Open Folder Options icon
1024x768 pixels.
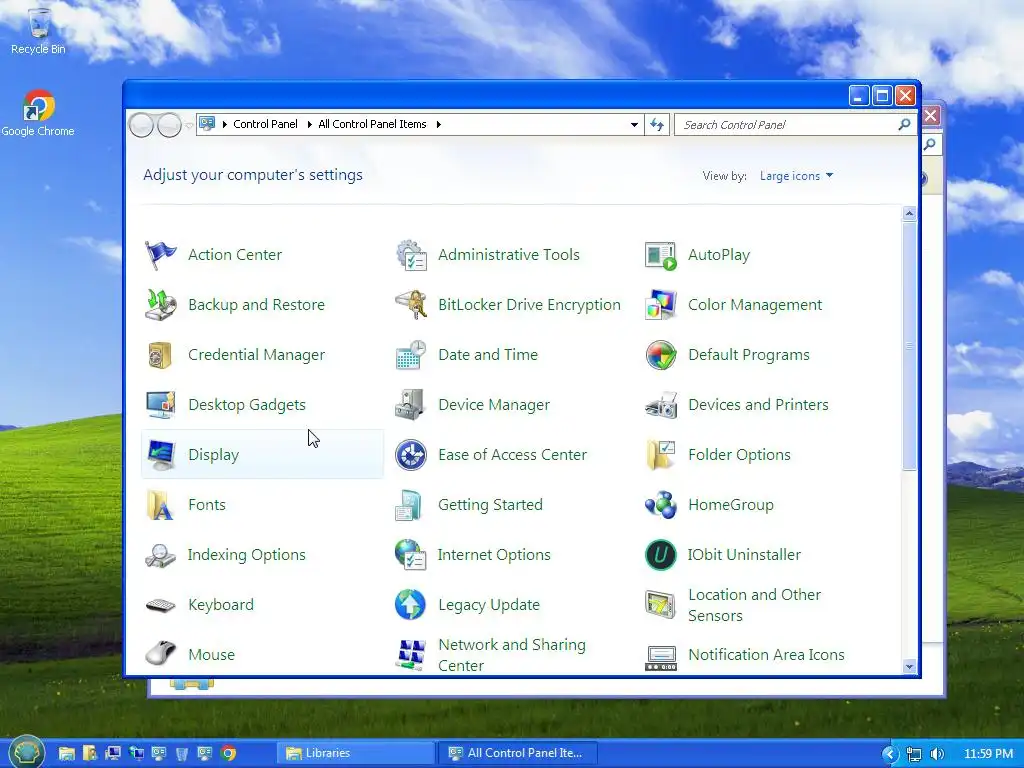click(661, 455)
